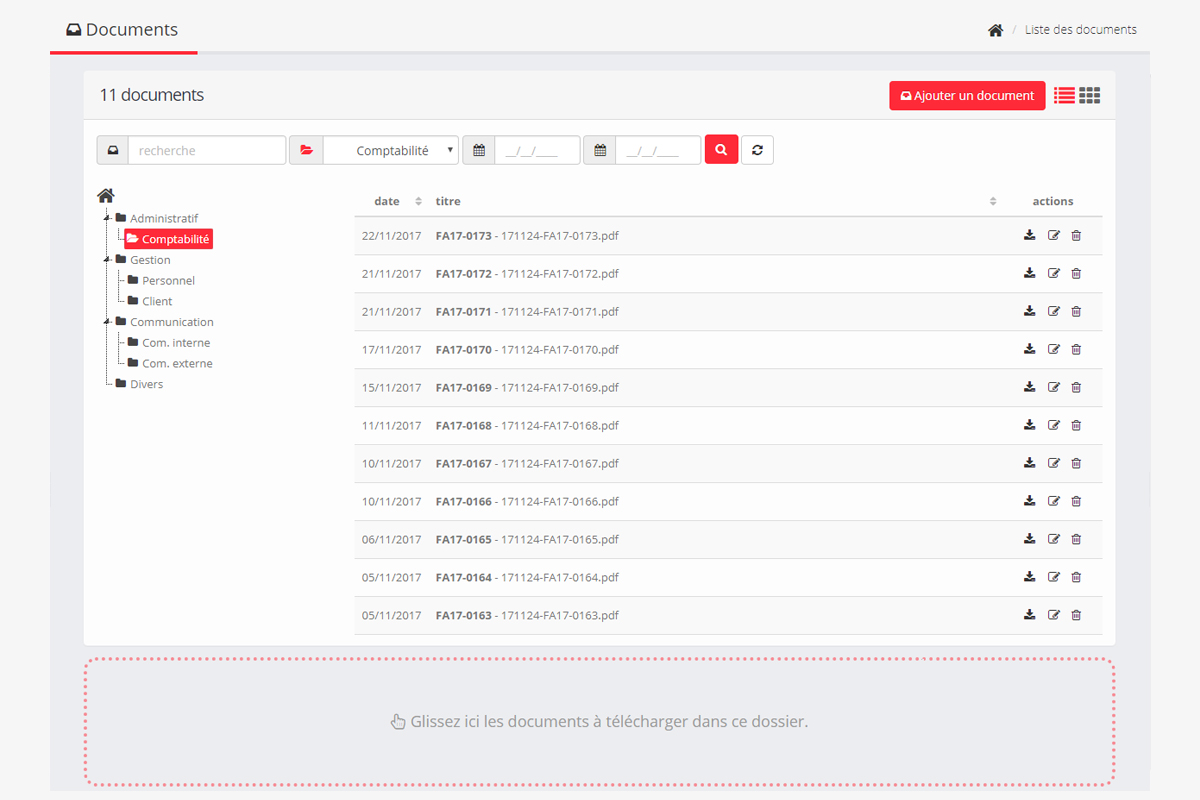Download the FA17-0165 document

[1029, 539]
